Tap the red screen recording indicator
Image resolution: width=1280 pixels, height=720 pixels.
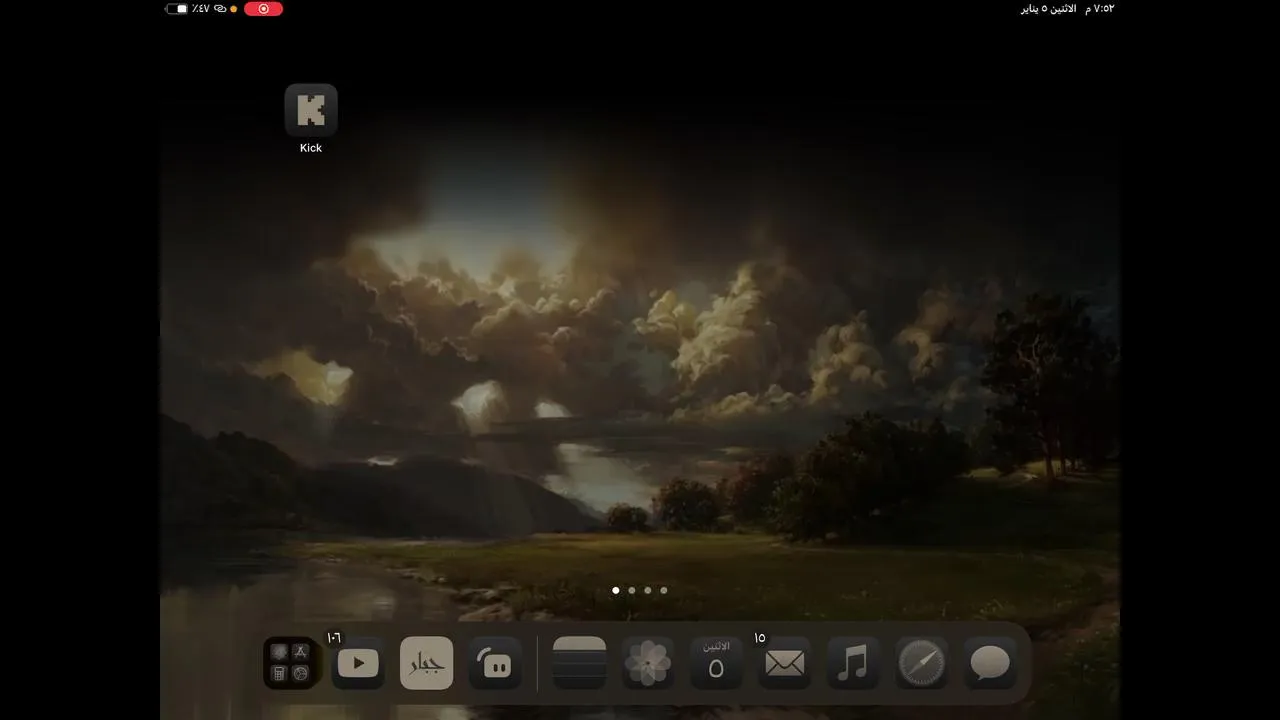(263, 8)
